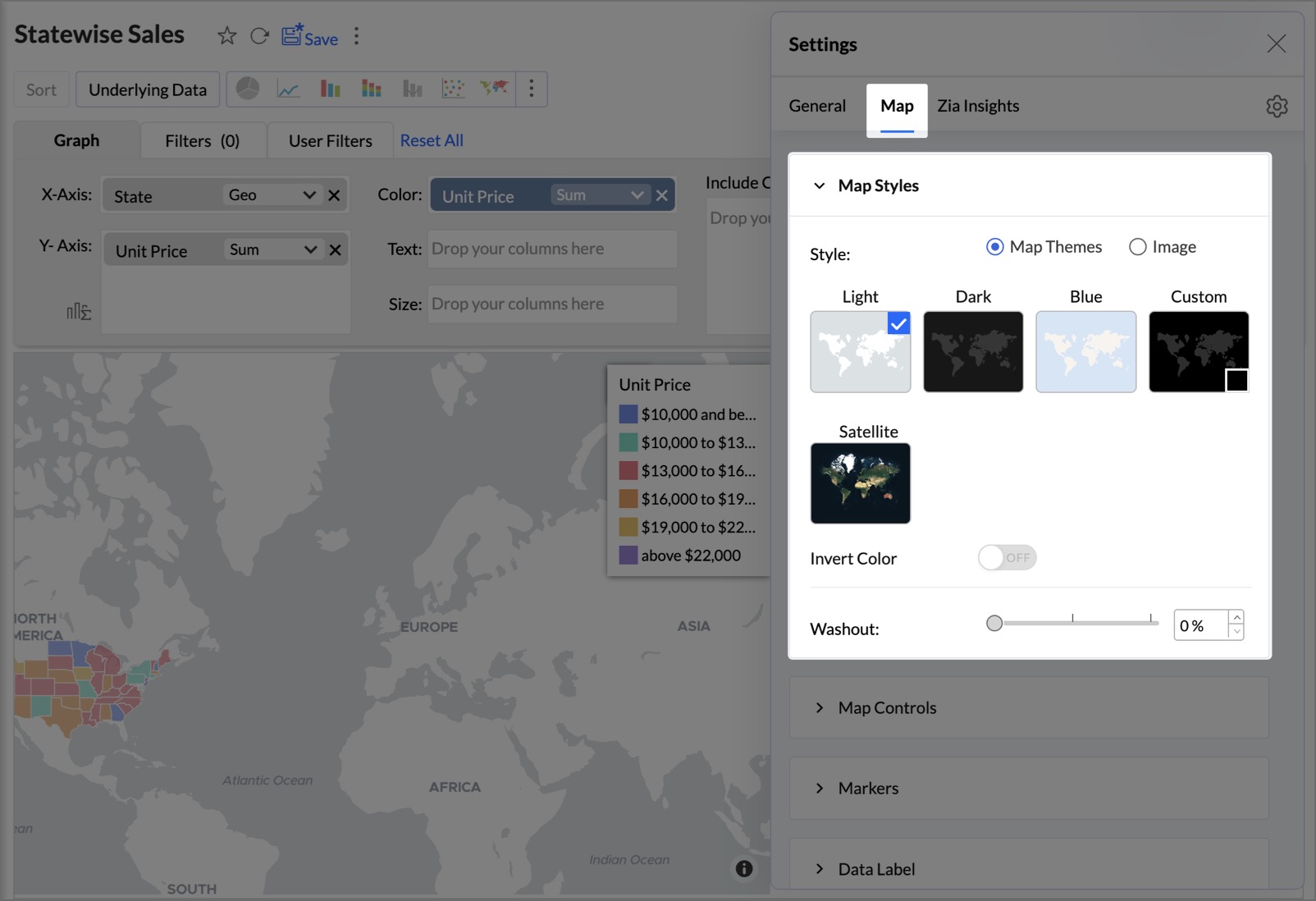Screen dimensions: 1316x901
Task: Select the pie chart type icon
Action: [248, 89]
